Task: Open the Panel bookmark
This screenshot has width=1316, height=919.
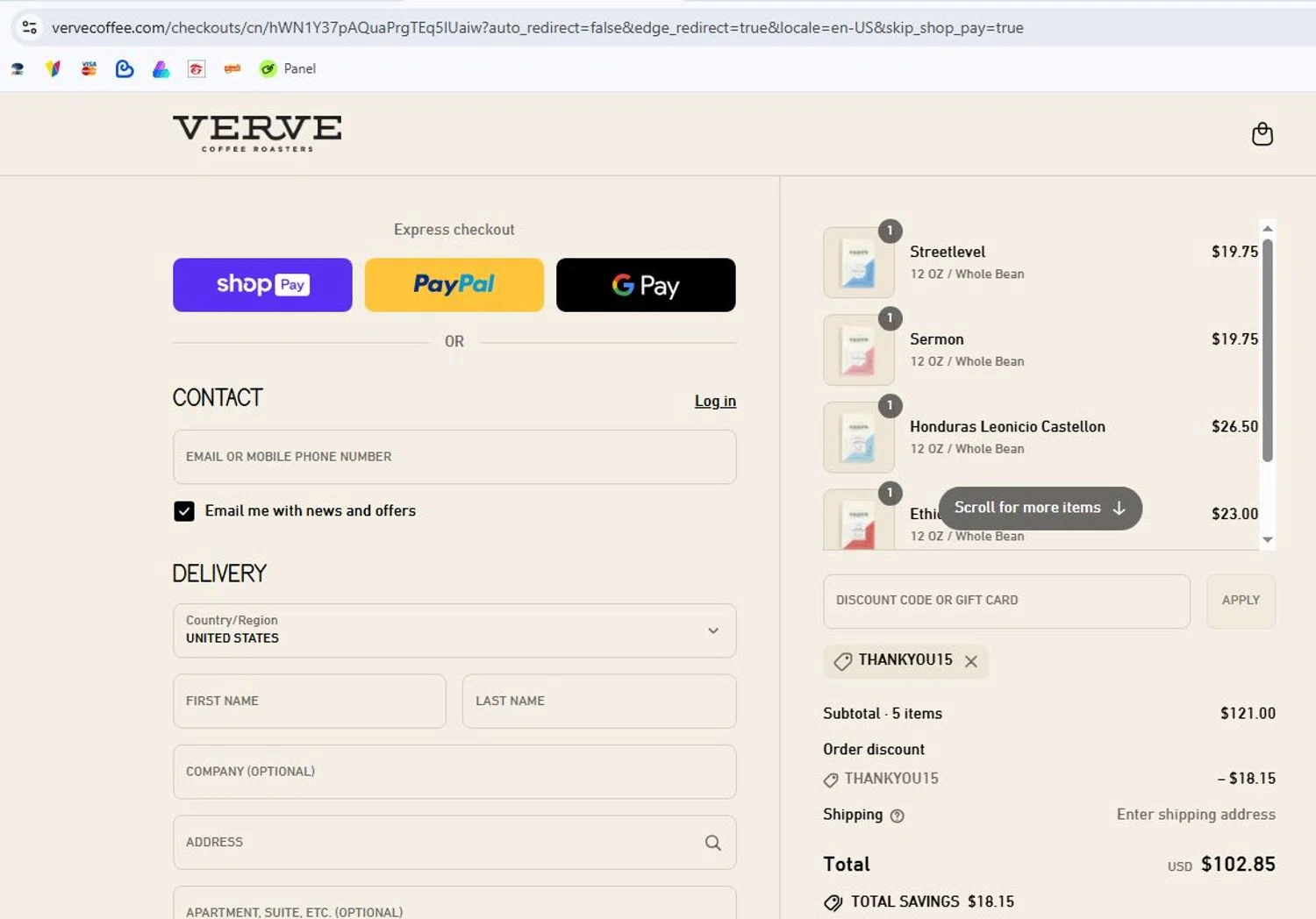Action: point(288,68)
